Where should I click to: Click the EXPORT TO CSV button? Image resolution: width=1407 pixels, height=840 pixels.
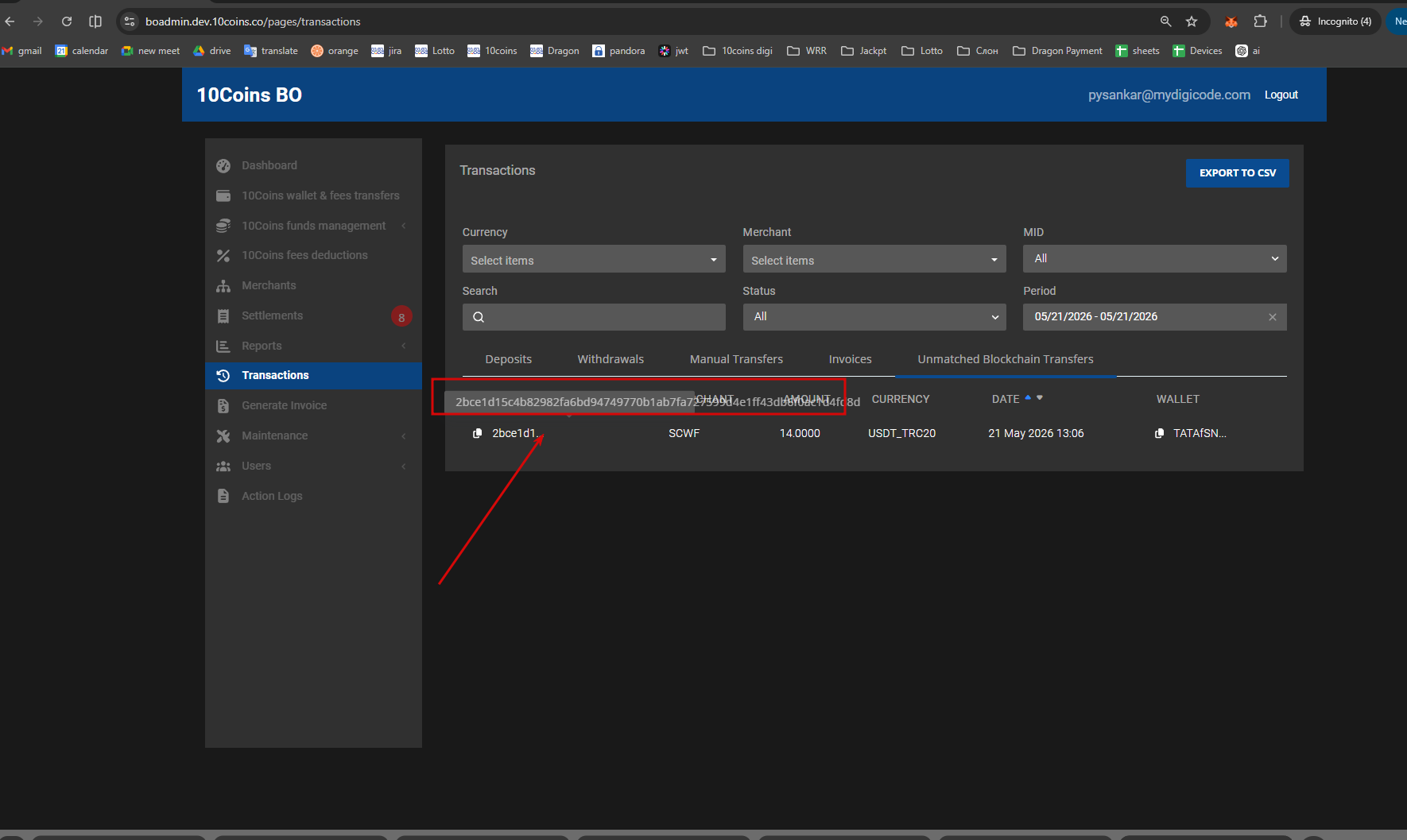pyautogui.click(x=1237, y=173)
